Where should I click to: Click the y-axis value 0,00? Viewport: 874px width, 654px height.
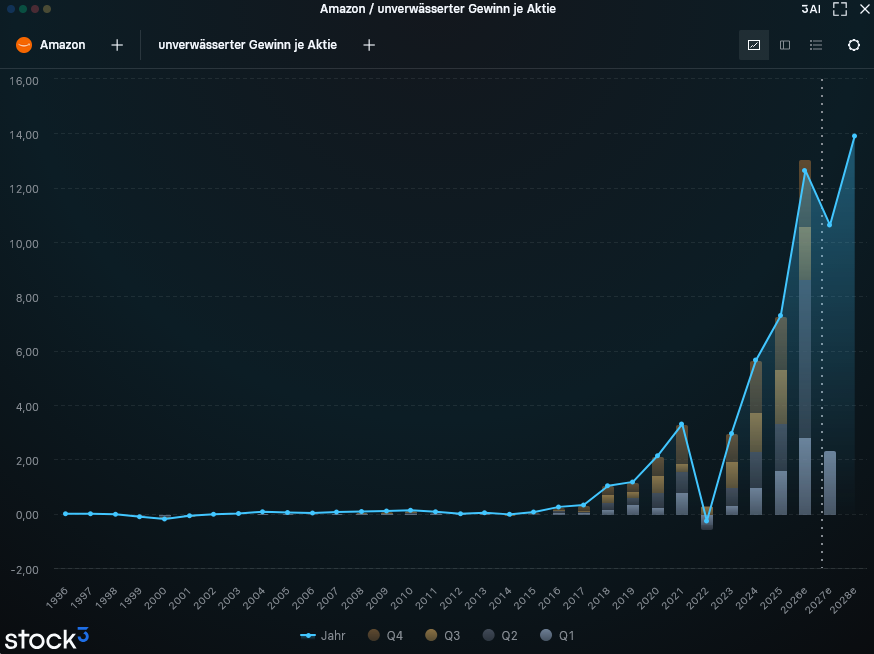coord(27,515)
